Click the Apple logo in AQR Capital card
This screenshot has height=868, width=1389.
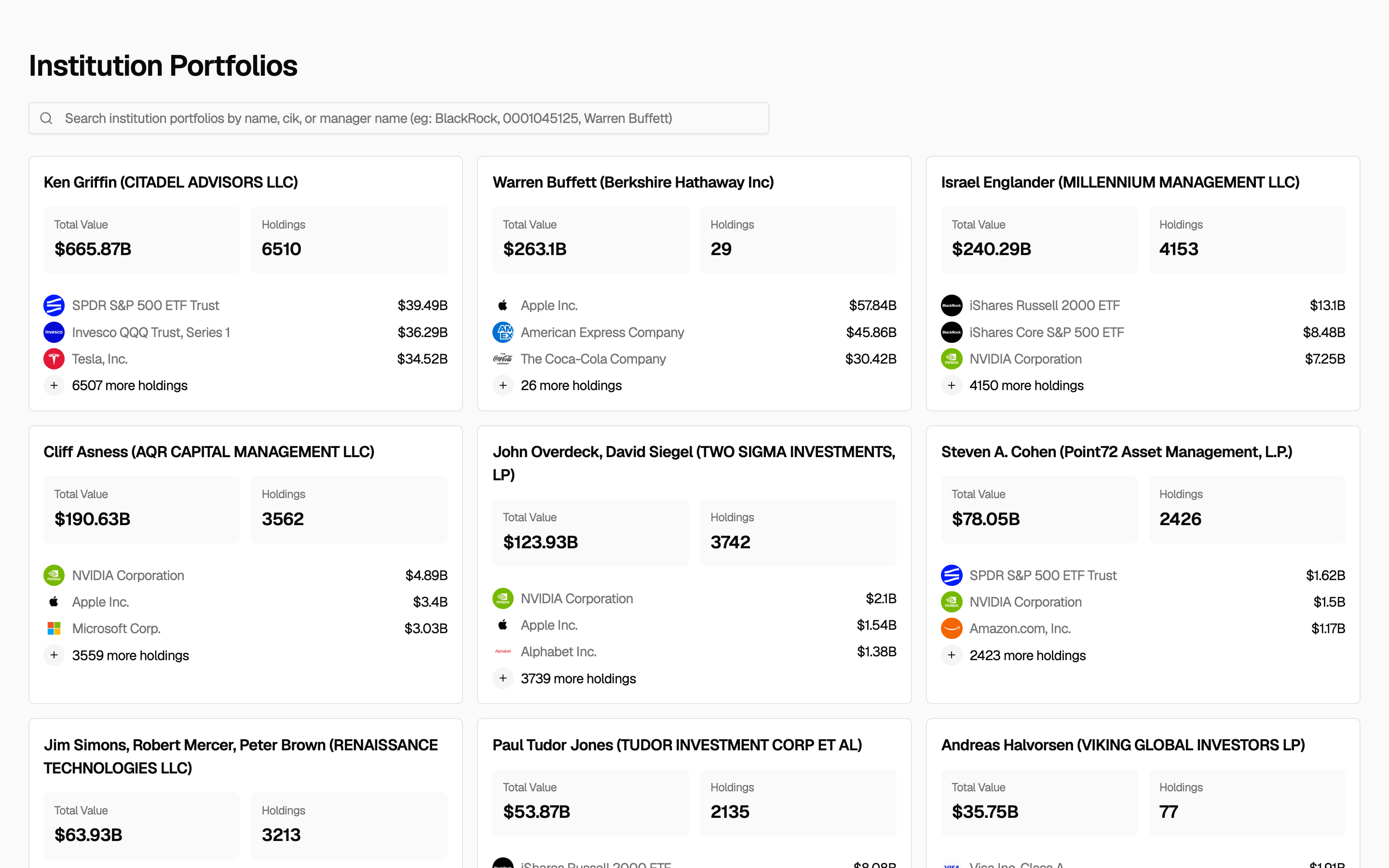[54, 602]
